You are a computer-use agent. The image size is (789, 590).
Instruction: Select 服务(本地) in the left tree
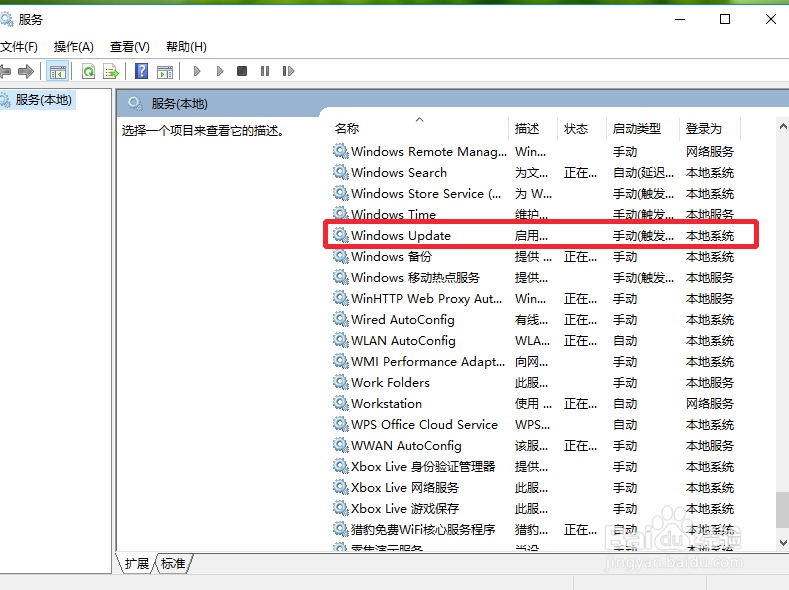(43, 100)
